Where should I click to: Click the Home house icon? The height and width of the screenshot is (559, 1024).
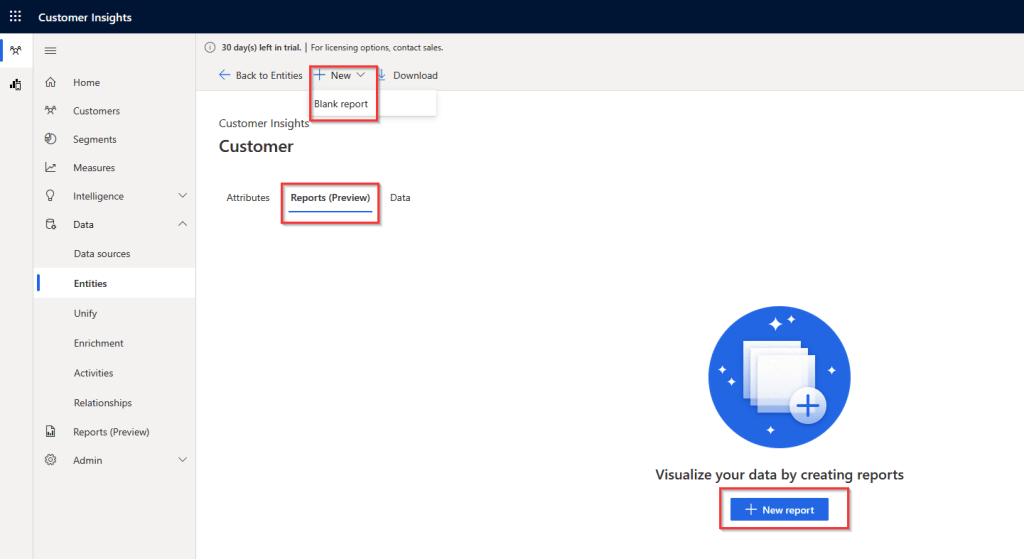coord(50,83)
